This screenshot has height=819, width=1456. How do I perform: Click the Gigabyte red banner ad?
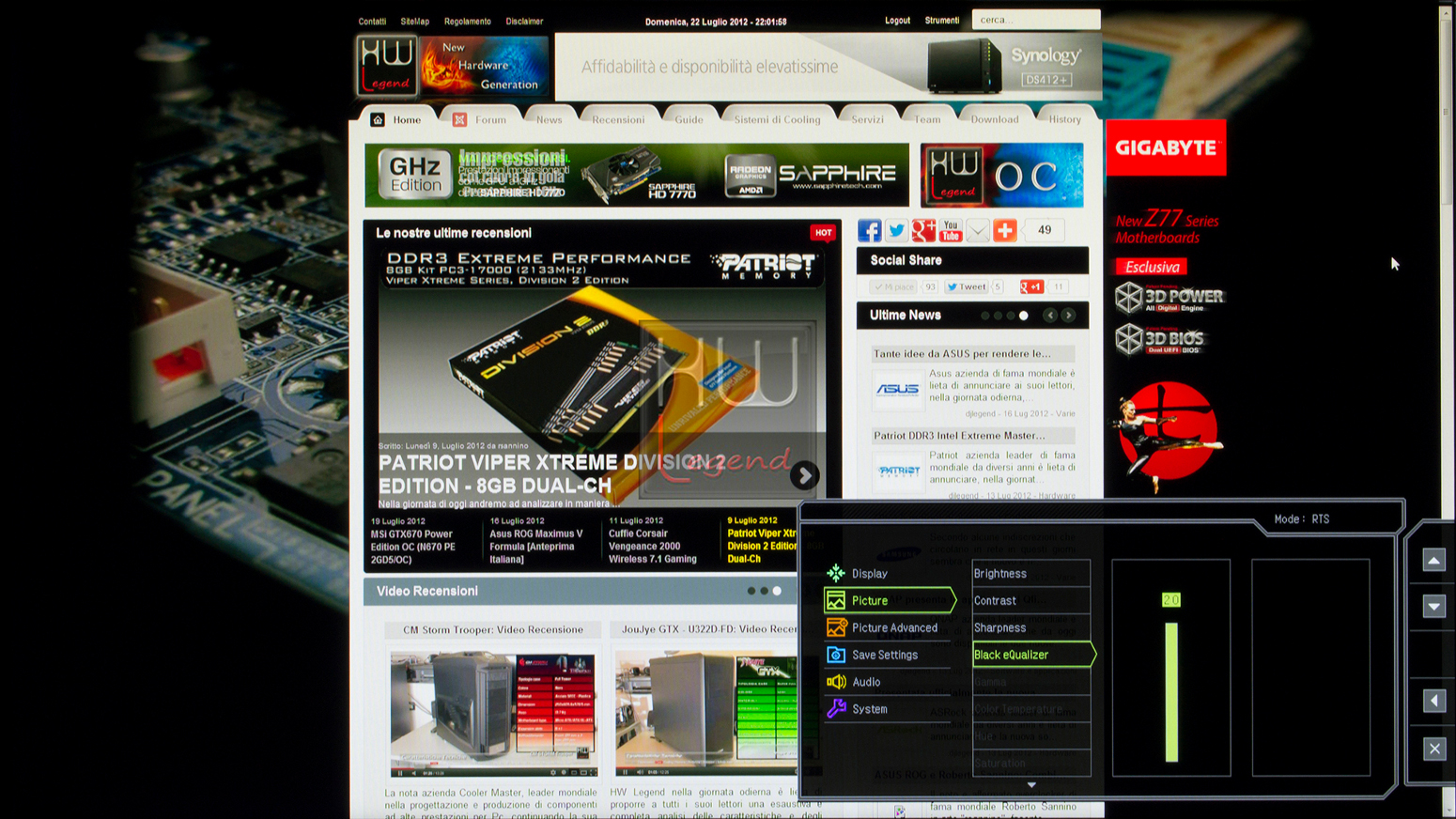(x=1166, y=147)
